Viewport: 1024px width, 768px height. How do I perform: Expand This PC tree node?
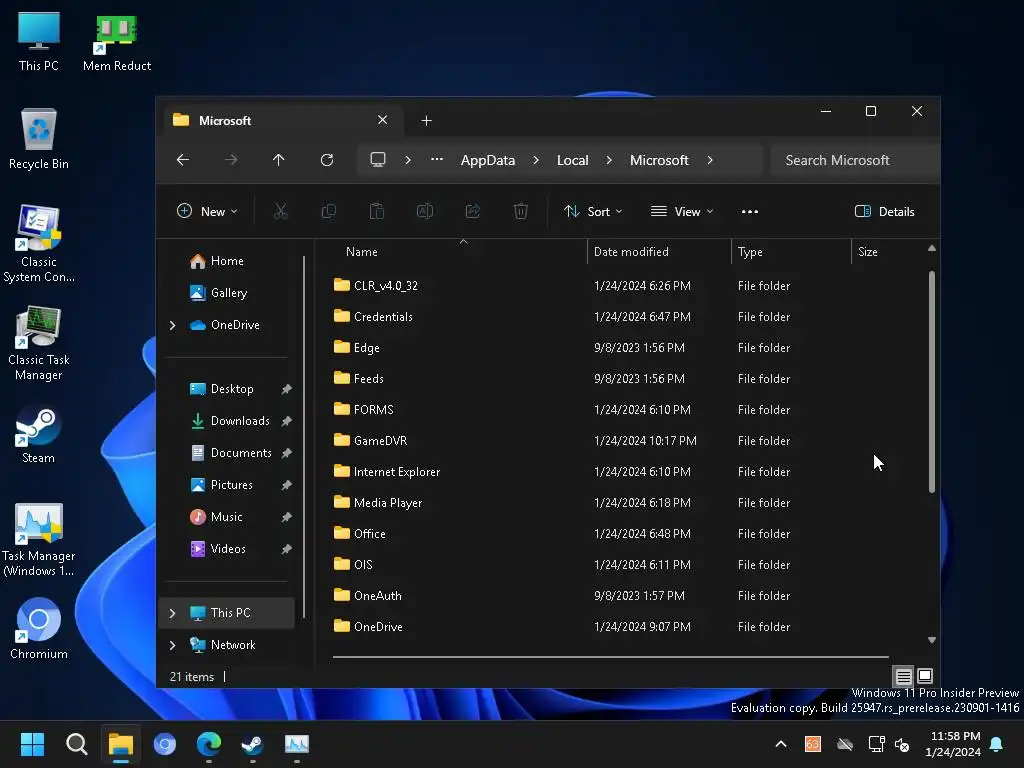[172, 613]
